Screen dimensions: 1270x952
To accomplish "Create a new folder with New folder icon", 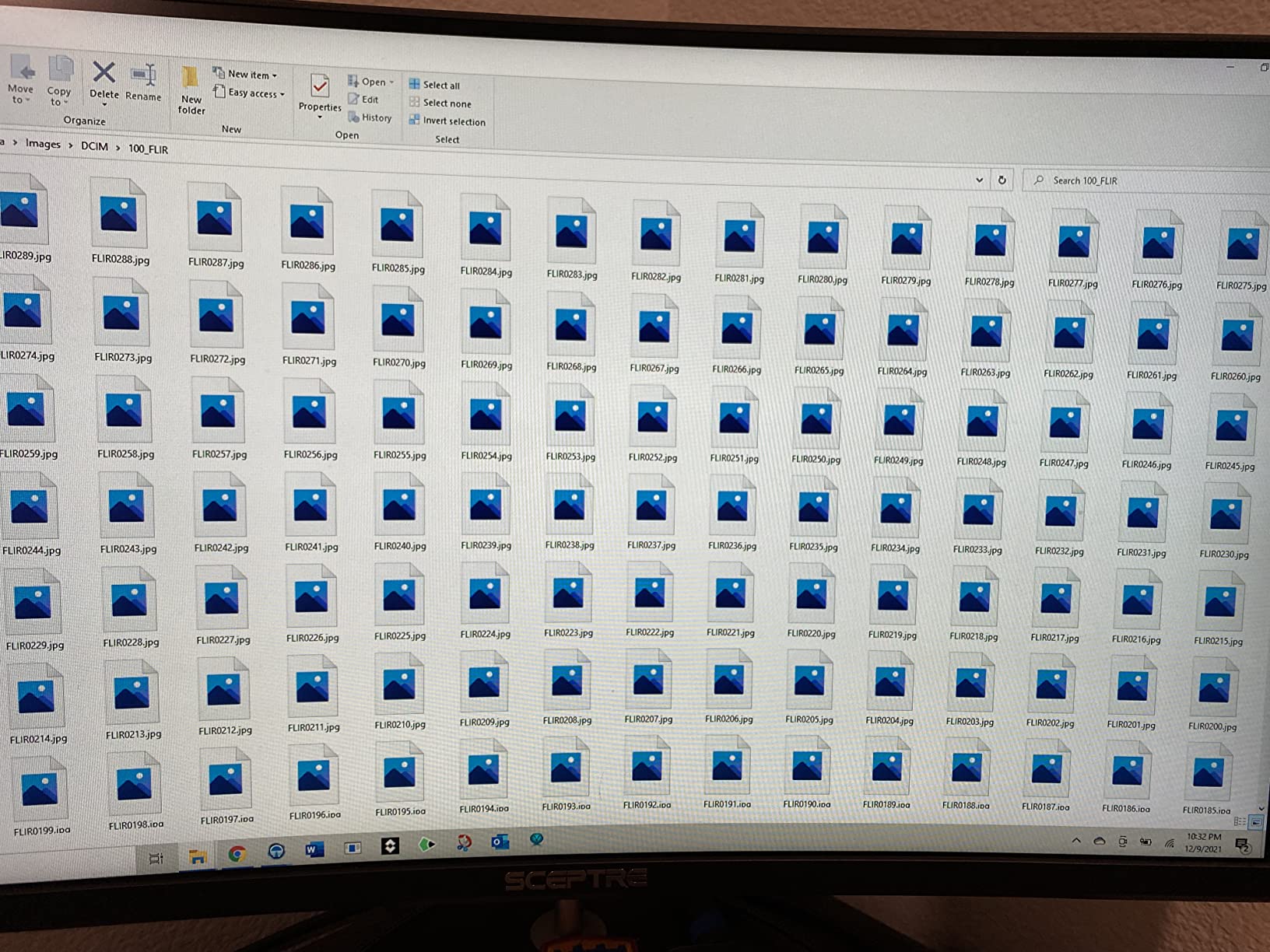I will [x=191, y=79].
